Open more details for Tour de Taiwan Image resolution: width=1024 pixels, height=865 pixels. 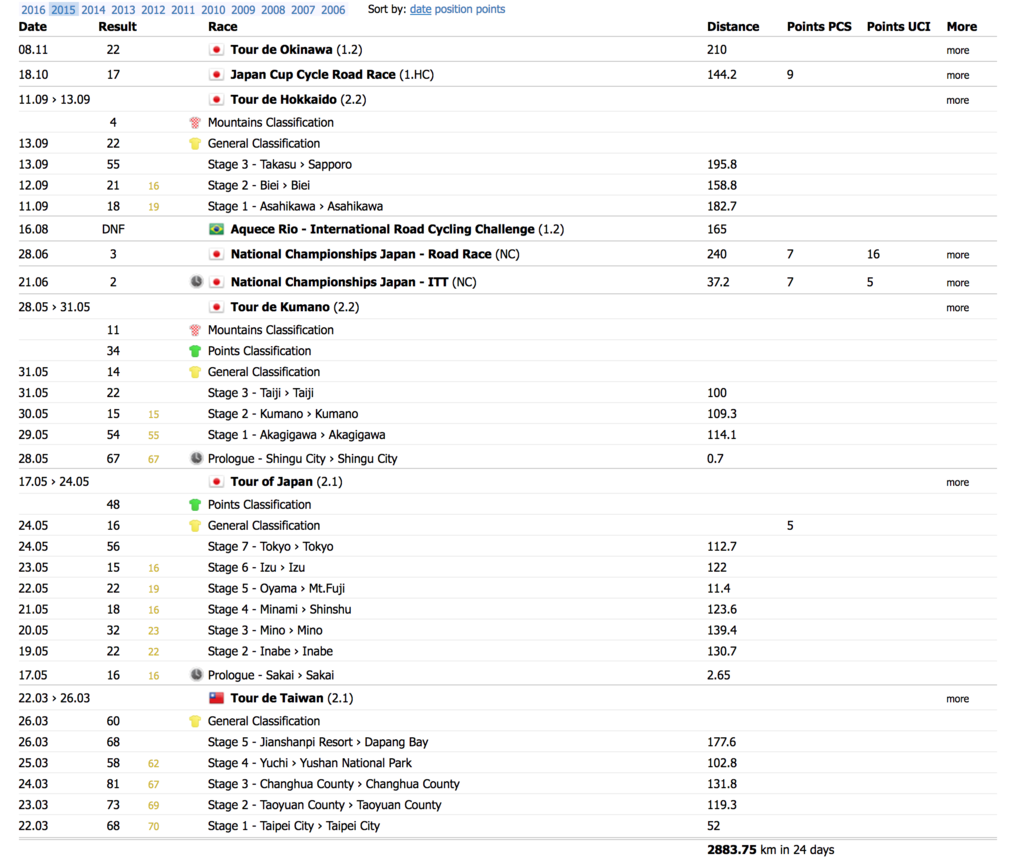[957, 699]
